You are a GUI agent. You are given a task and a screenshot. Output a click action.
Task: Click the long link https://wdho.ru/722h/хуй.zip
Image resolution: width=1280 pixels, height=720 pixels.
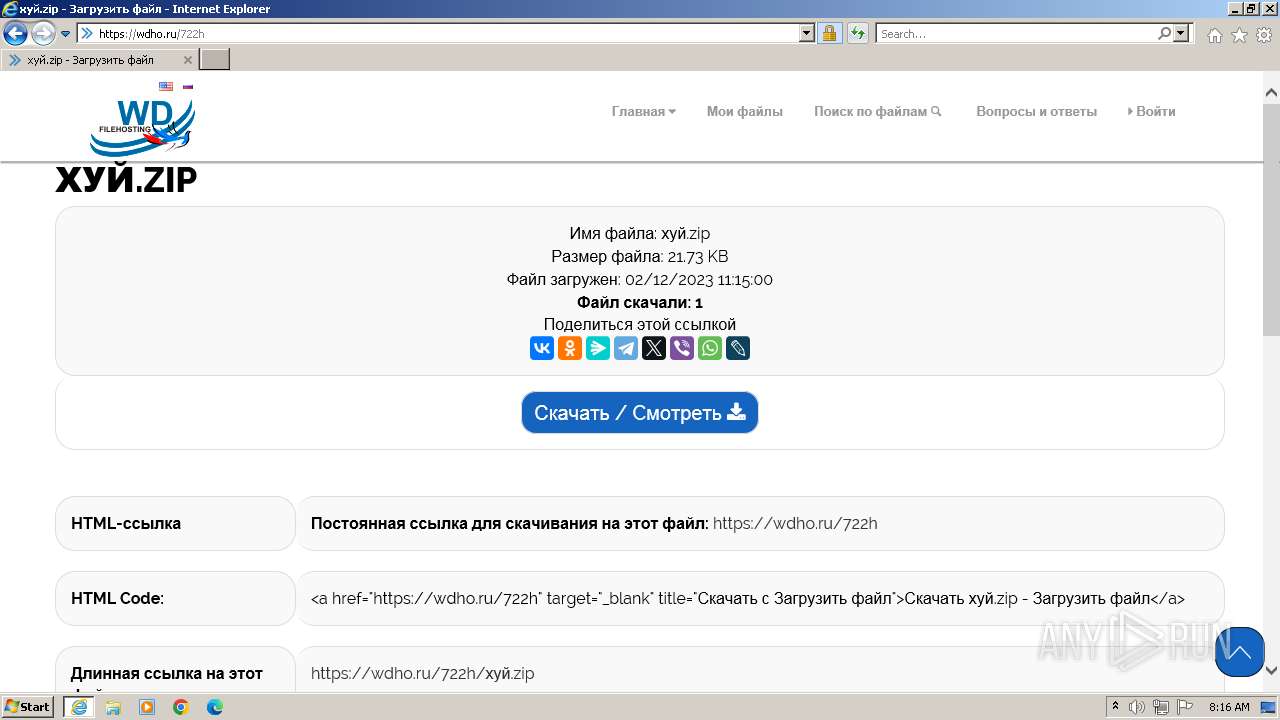pyautogui.click(x=423, y=673)
